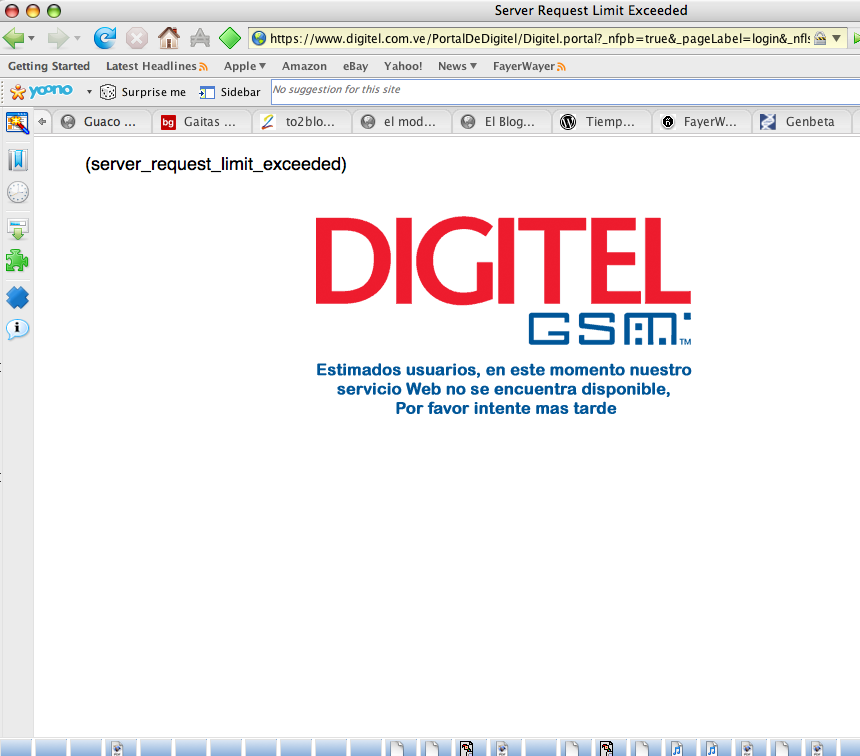Open the back button history dropdown arrow
The height and width of the screenshot is (756, 860).
pyautogui.click(x=31, y=38)
